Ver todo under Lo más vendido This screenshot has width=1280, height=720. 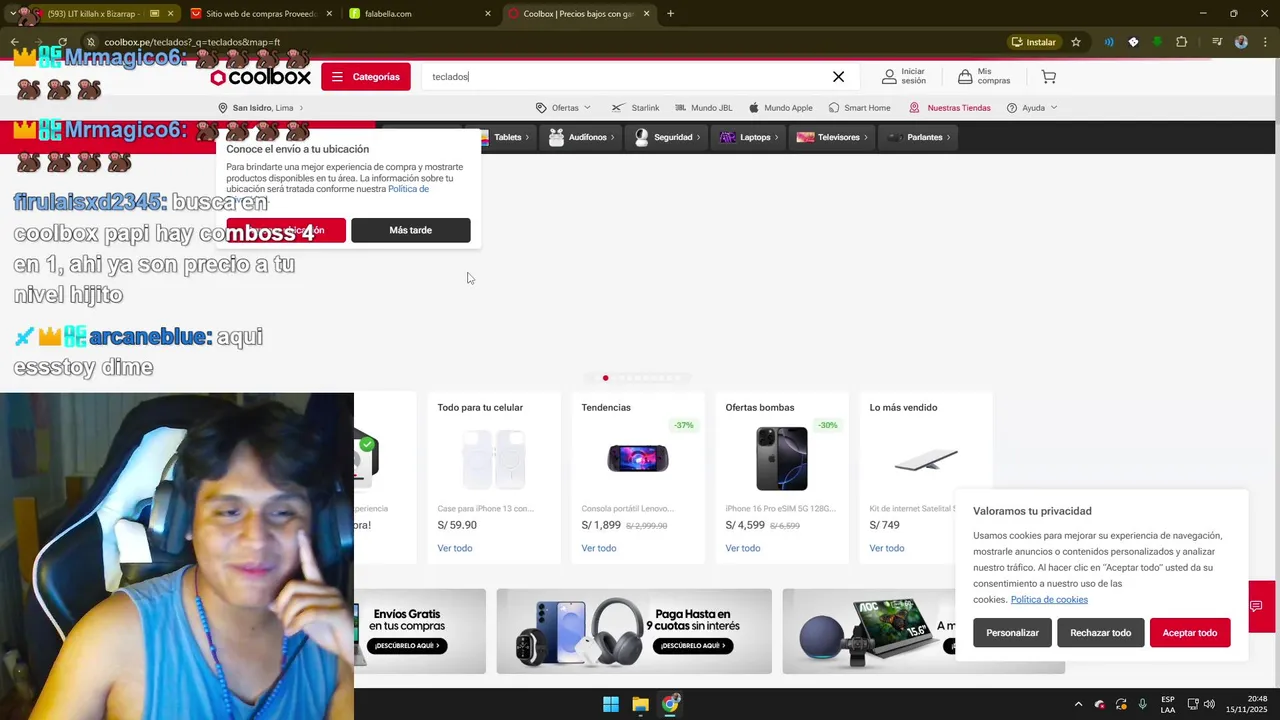point(887,548)
